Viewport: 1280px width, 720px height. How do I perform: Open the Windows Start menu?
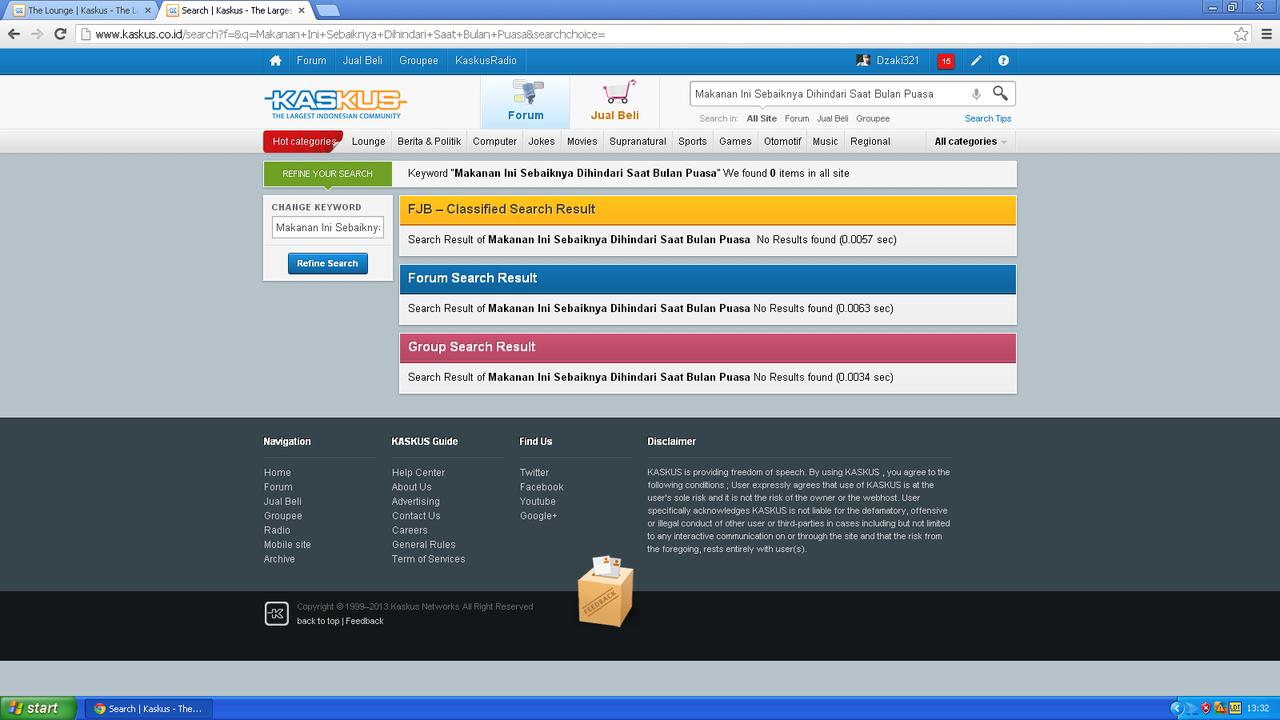pyautogui.click(x=37, y=708)
